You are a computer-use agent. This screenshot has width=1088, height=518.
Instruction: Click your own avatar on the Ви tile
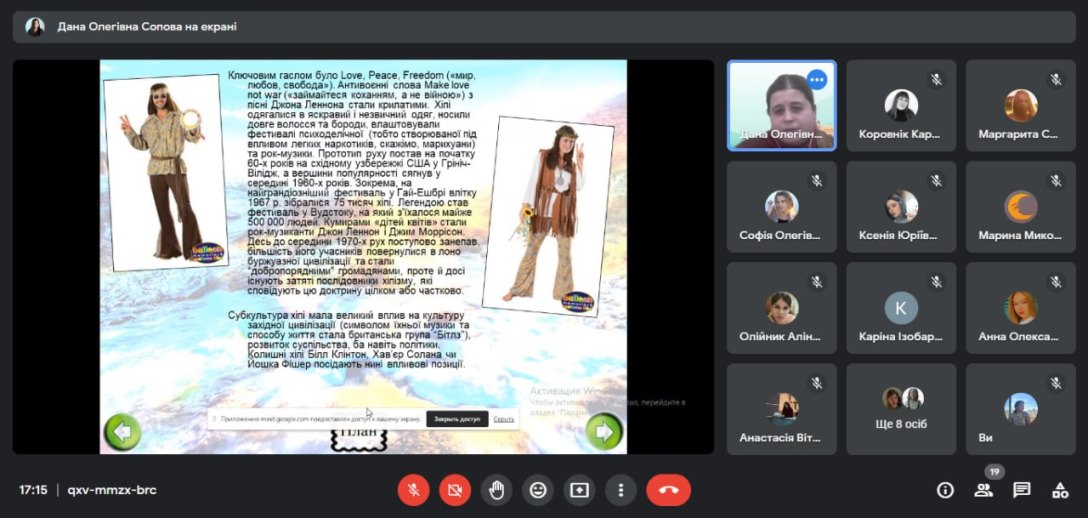pyautogui.click(x=1021, y=409)
